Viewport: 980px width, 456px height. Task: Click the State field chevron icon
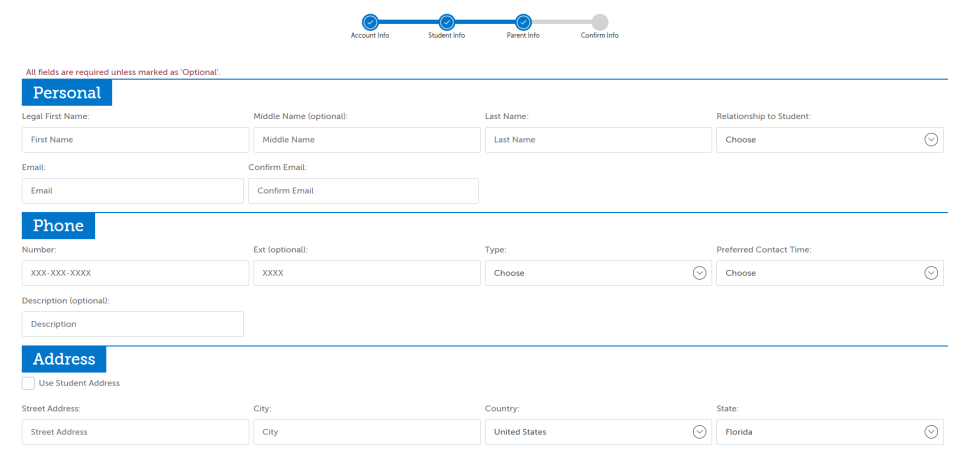coord(931,432)
